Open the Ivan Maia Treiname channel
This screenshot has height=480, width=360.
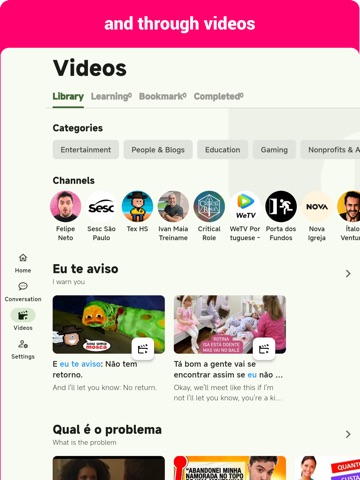(x=173, y=216)
